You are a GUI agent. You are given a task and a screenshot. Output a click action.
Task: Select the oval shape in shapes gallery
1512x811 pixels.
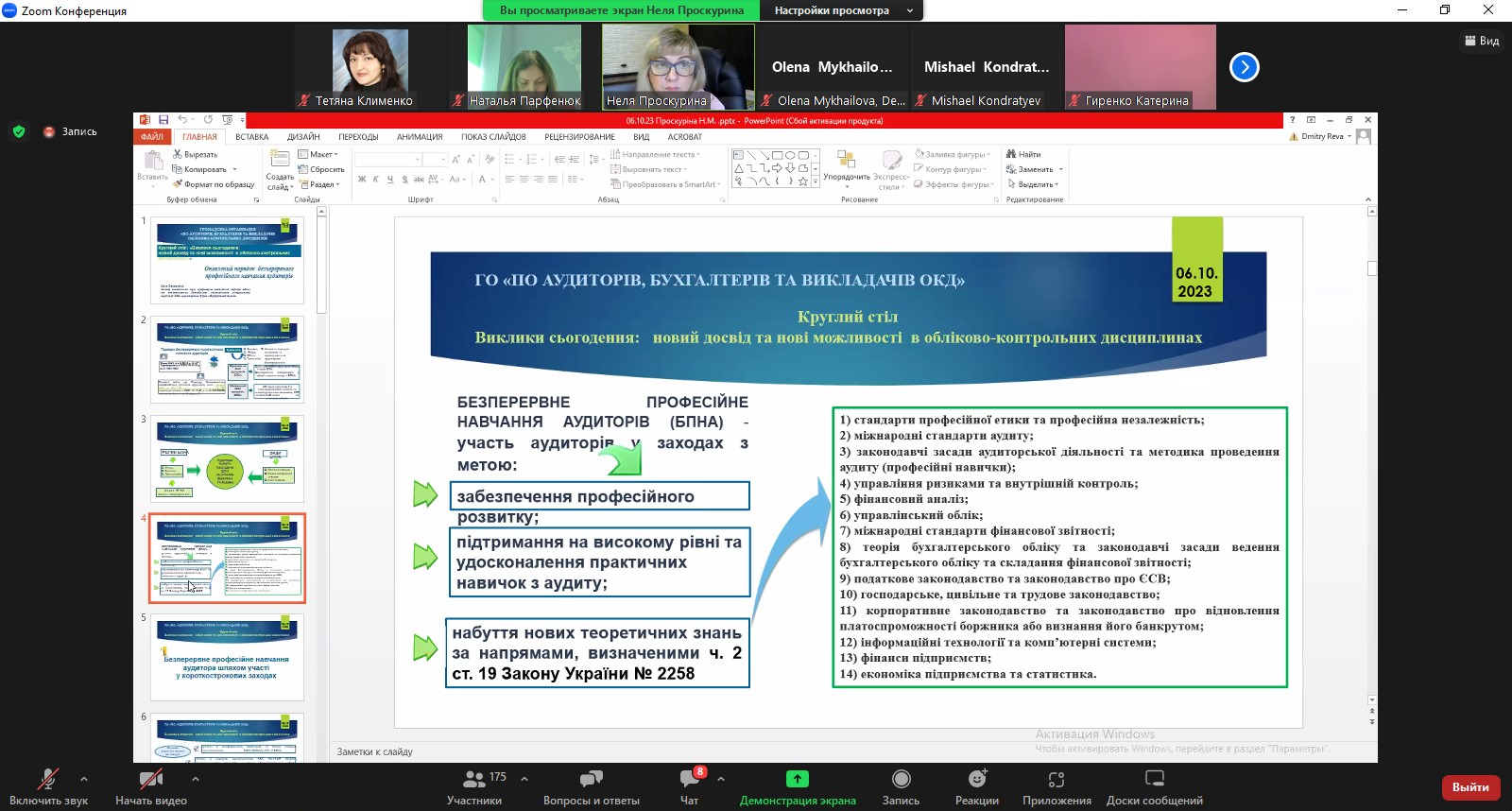tap(790, 155)
